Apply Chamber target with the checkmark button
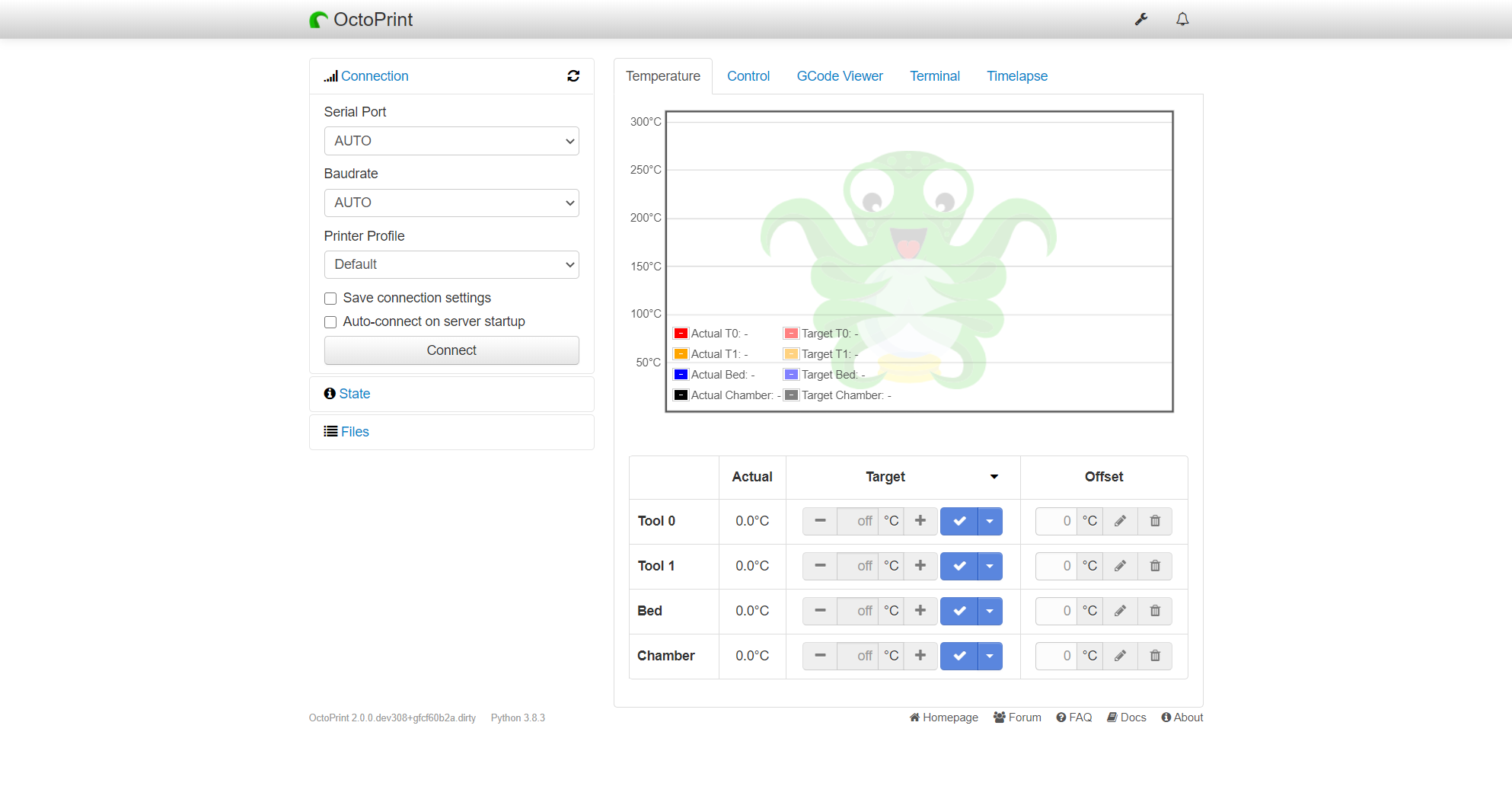 point(959,656)
